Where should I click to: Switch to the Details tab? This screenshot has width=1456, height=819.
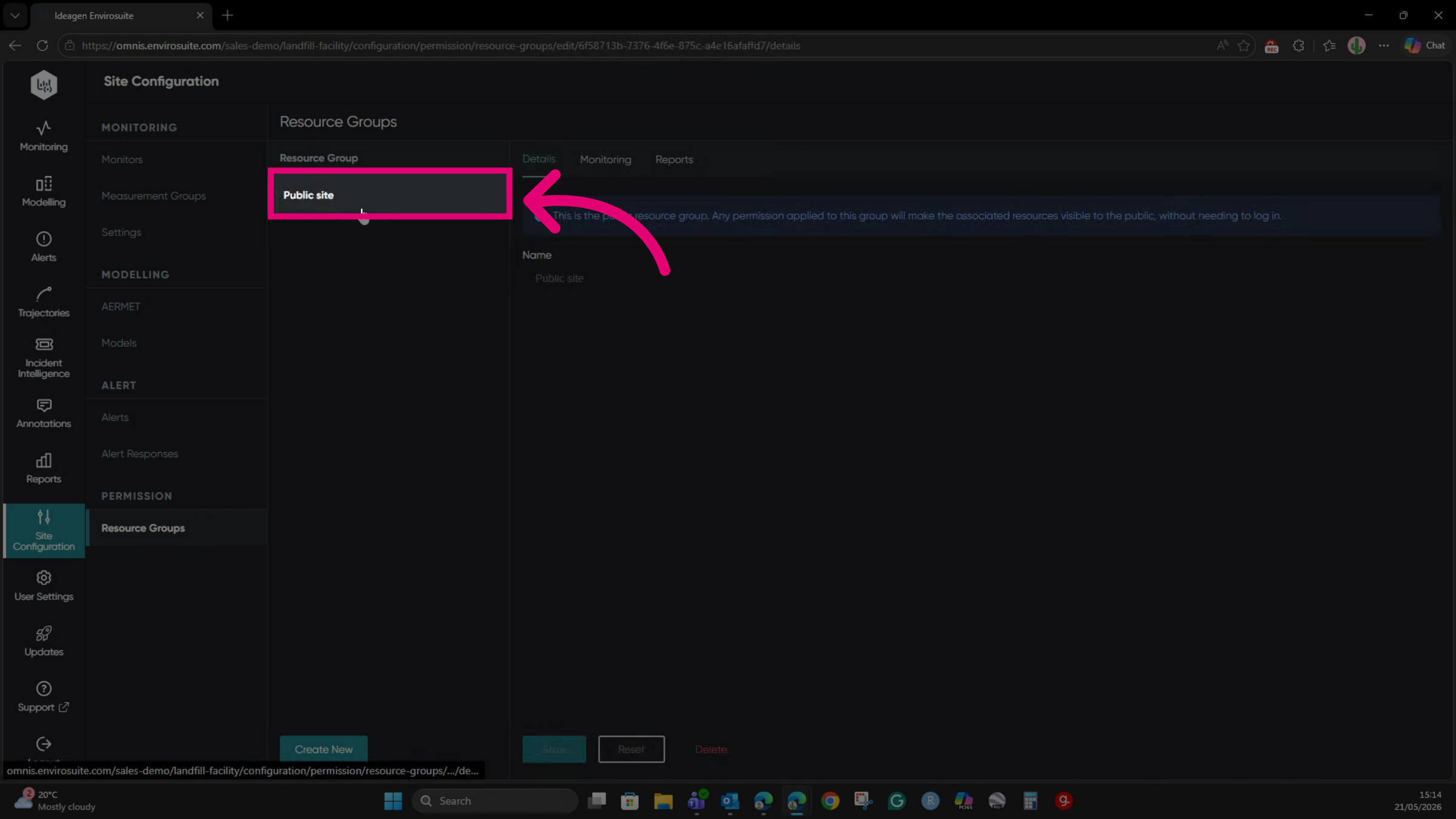tap(539, 159)
